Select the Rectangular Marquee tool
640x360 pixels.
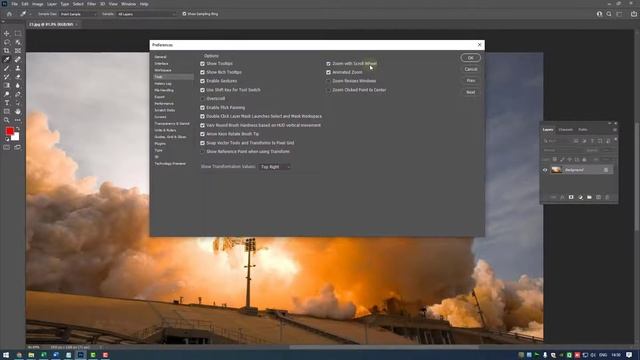coord(18,33)
